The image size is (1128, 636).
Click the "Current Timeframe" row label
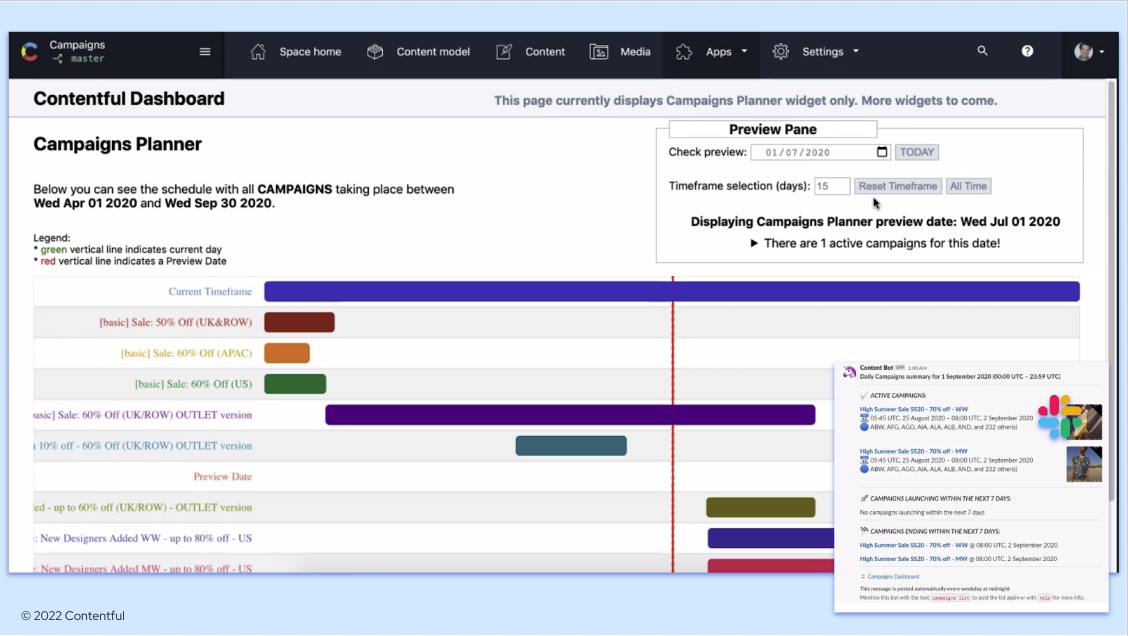[x=210, y=291]
